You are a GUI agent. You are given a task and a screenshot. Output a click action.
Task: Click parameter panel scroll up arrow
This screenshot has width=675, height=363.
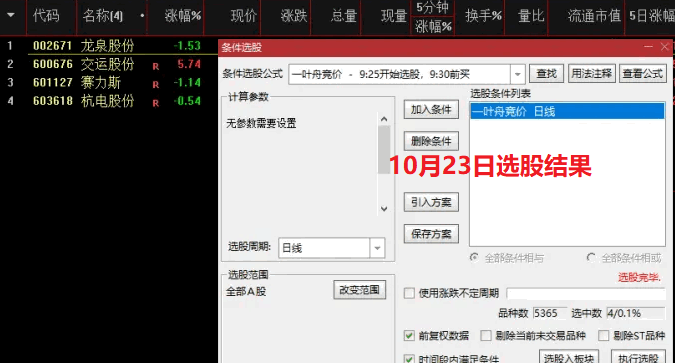click(x=384, y=119)
